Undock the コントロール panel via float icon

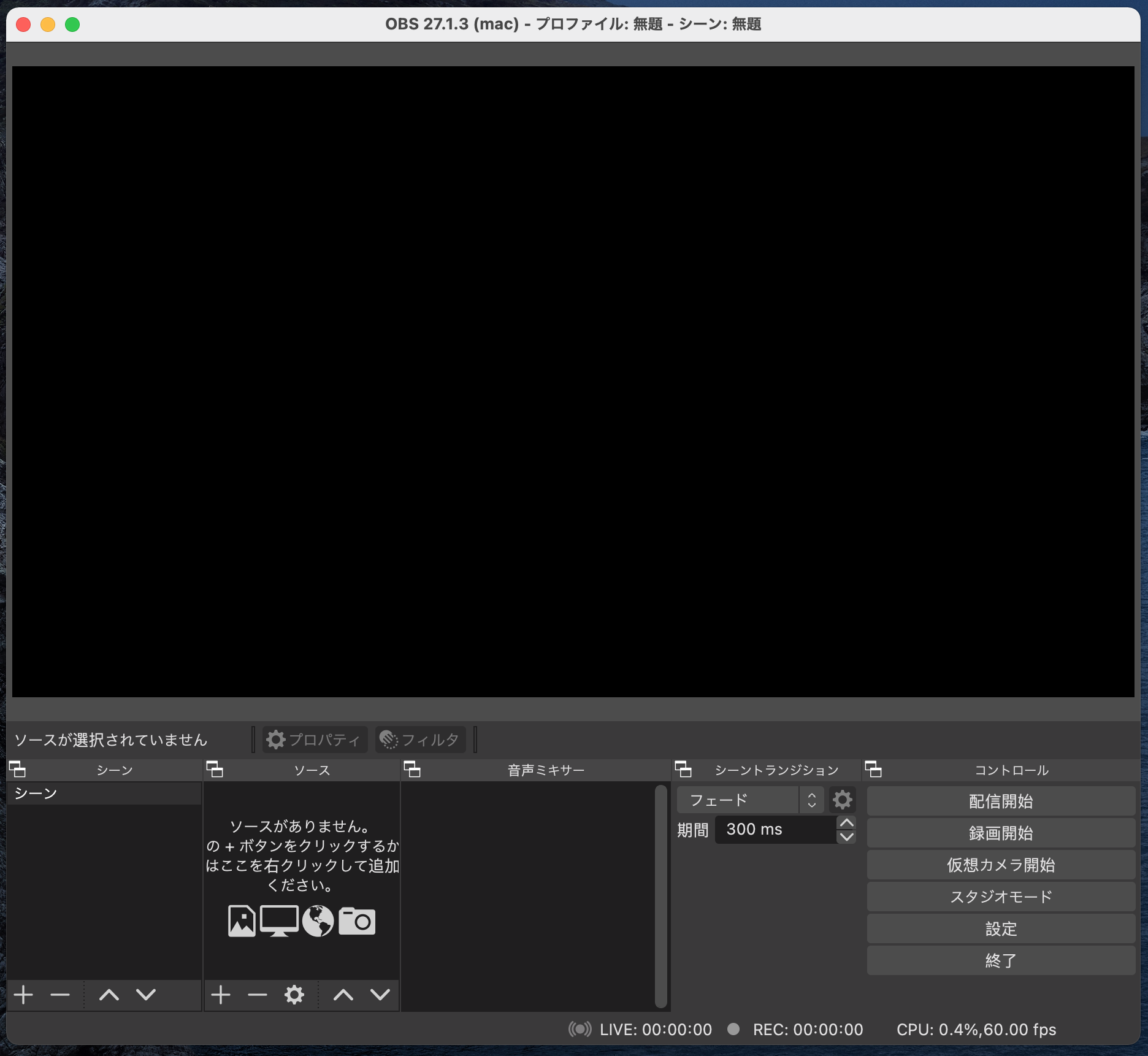tap(873, 769)
